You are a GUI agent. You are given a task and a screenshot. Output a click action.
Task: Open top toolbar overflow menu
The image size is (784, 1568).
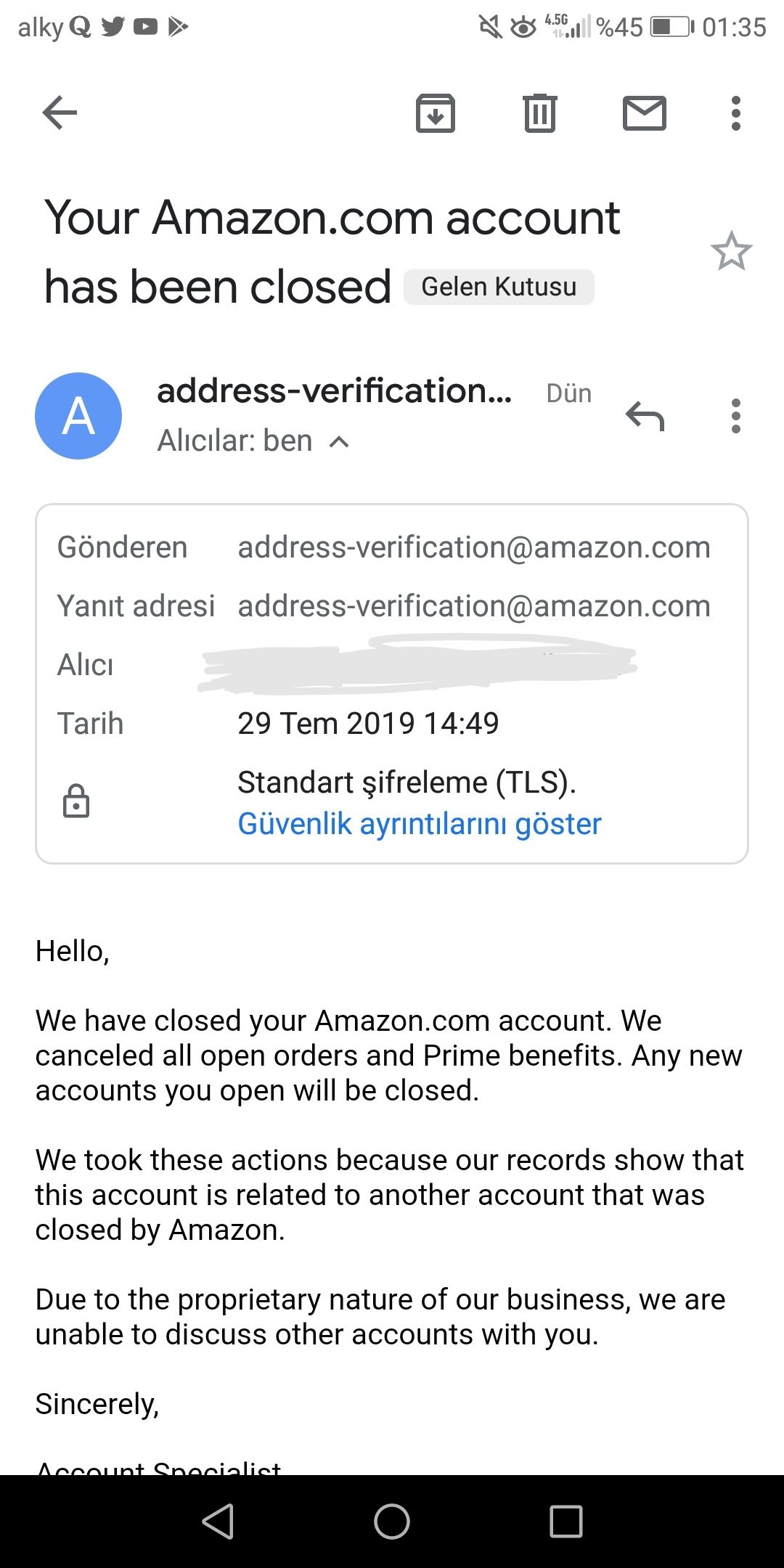pos(735,113)
